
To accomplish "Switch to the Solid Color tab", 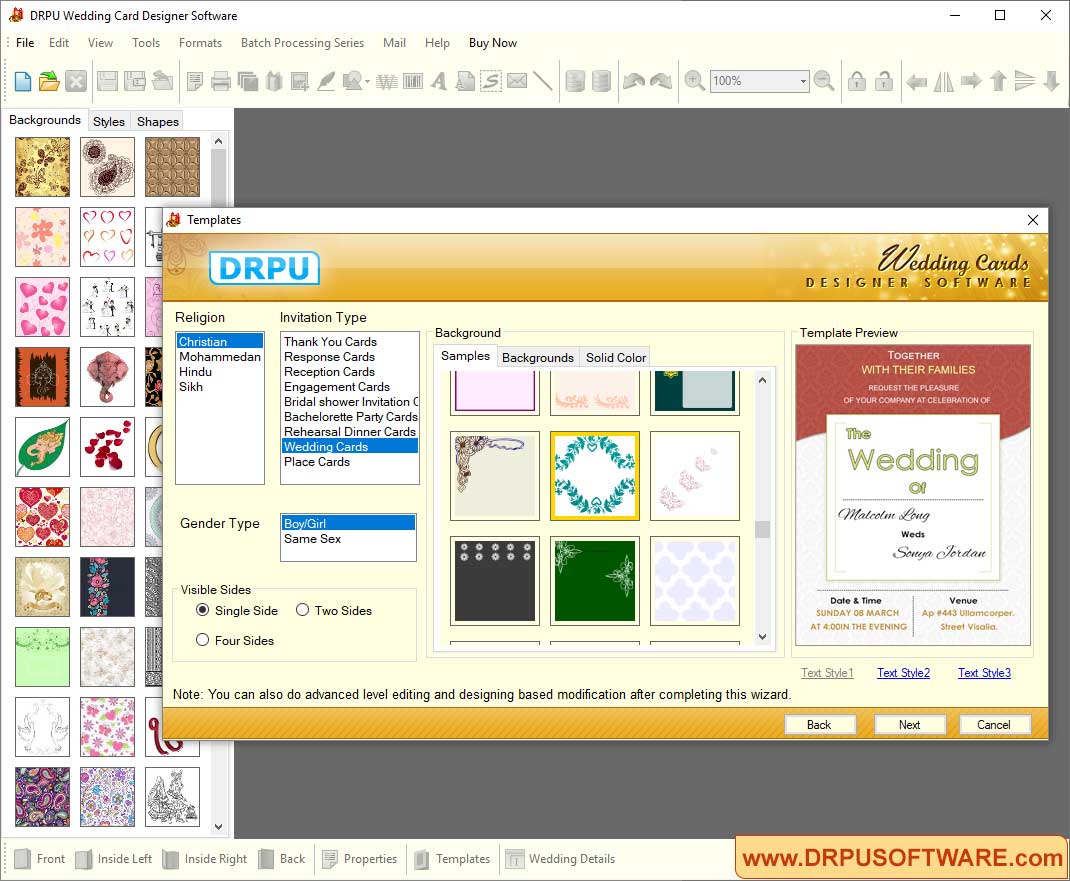I will (x=616, y=358).
